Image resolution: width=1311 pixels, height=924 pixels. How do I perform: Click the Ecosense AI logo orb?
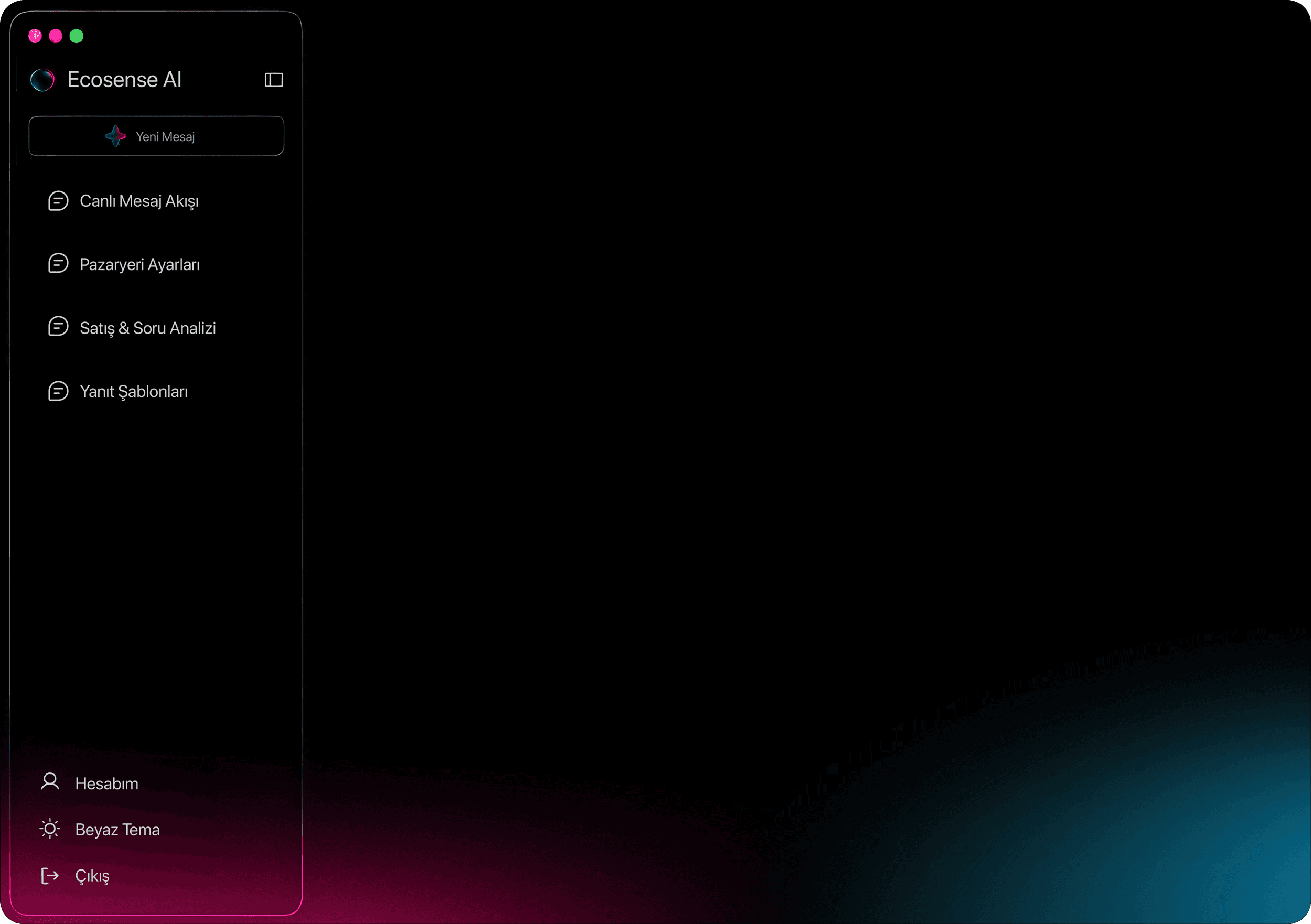point(42,80)
